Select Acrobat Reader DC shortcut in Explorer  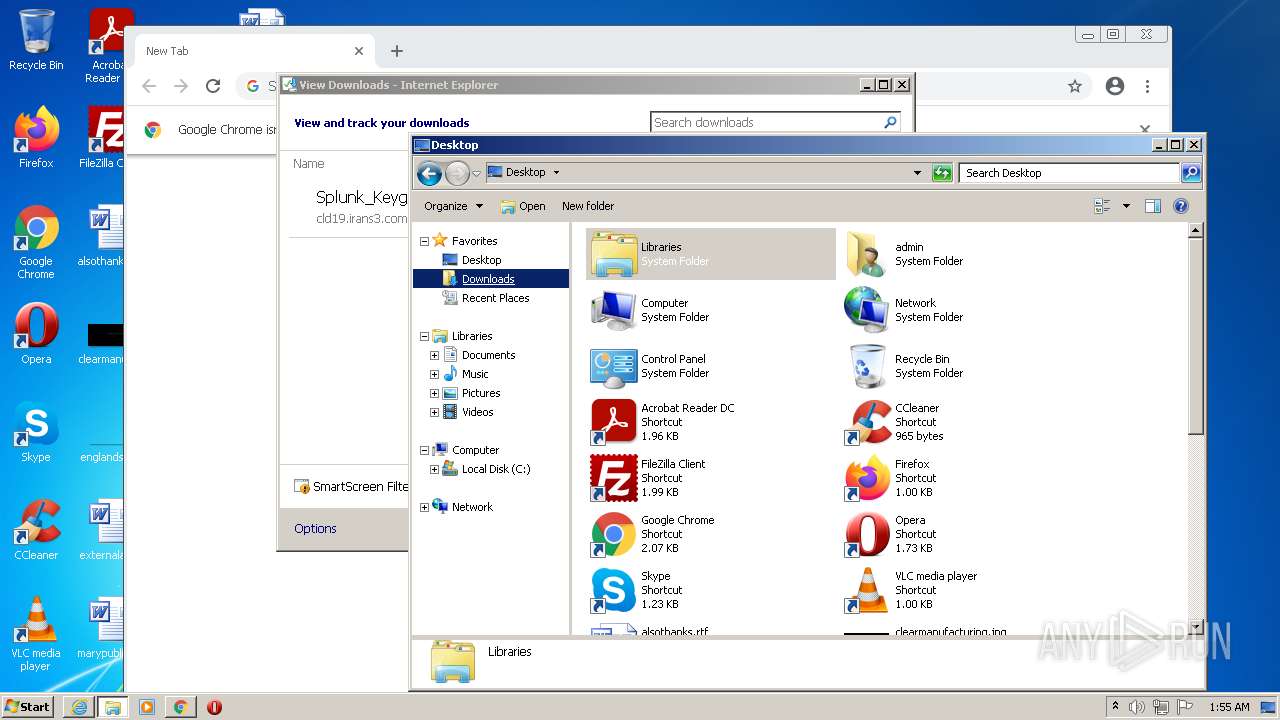(x=613, y=422)
